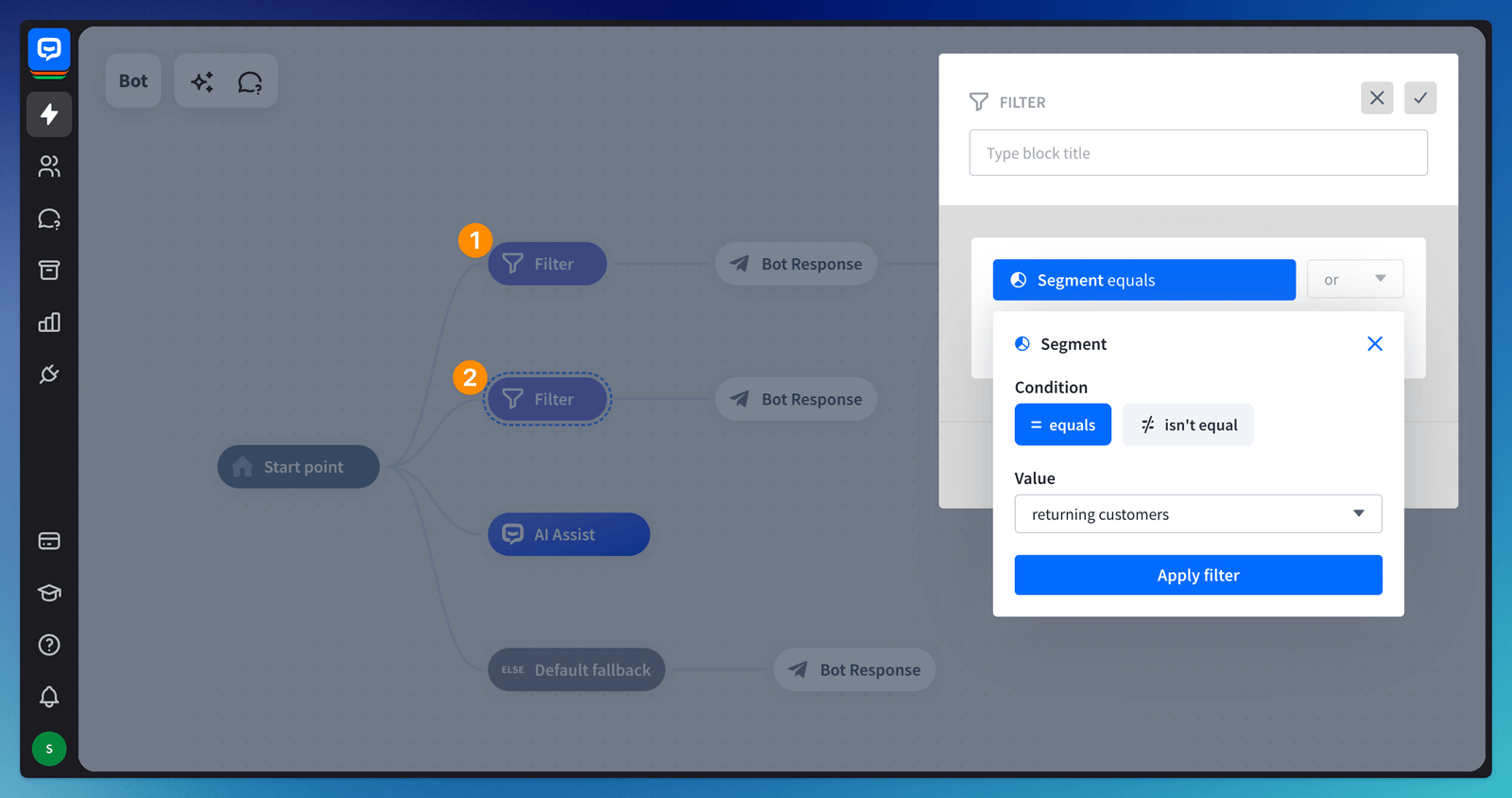Select the "isn't equal" condition option
Viewport: 1512px width, 798px height.
click(1188, 425)
